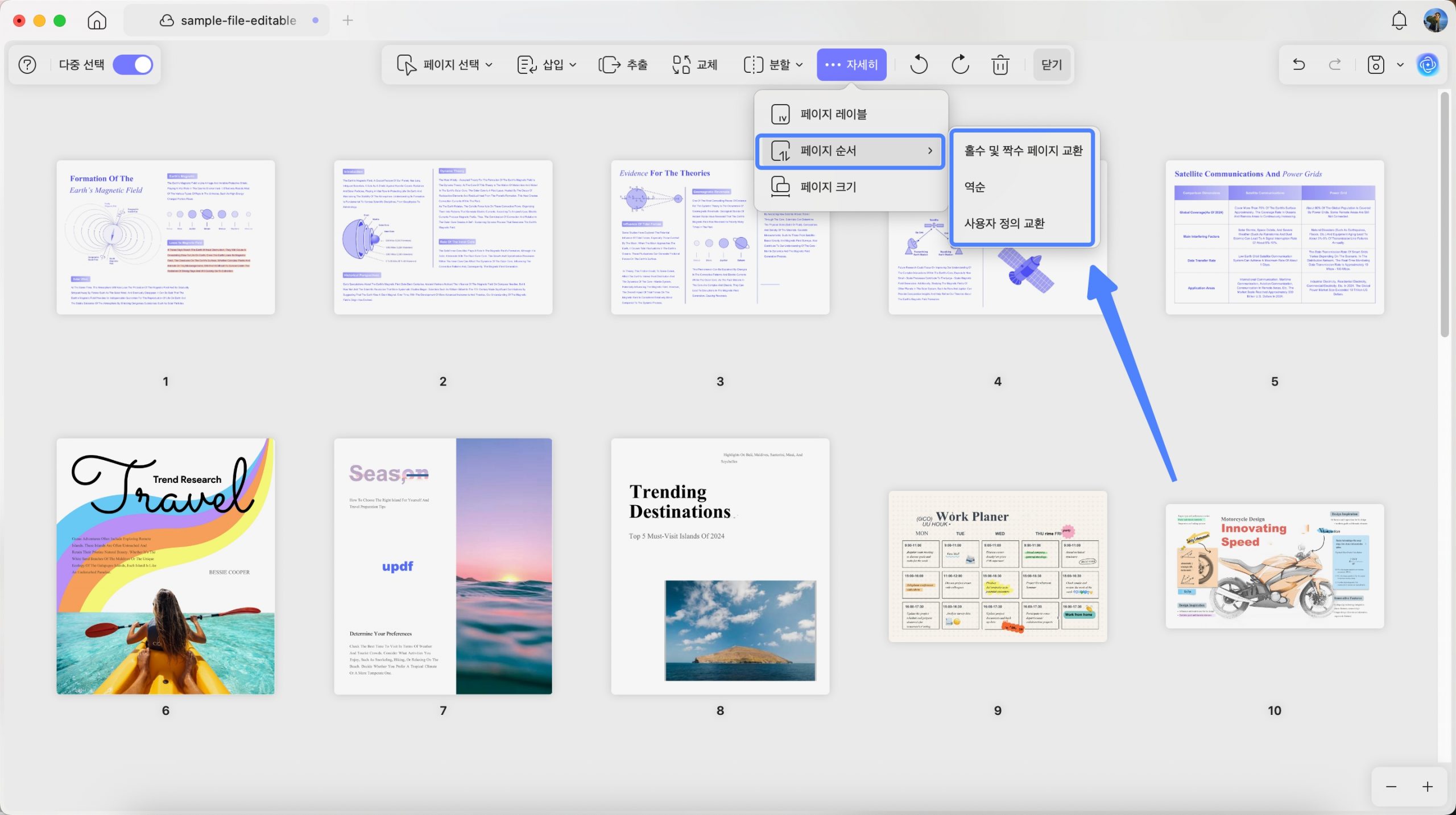Select the sample-file-editable tab
1456x815 pixels.
(x=227, y=20)
